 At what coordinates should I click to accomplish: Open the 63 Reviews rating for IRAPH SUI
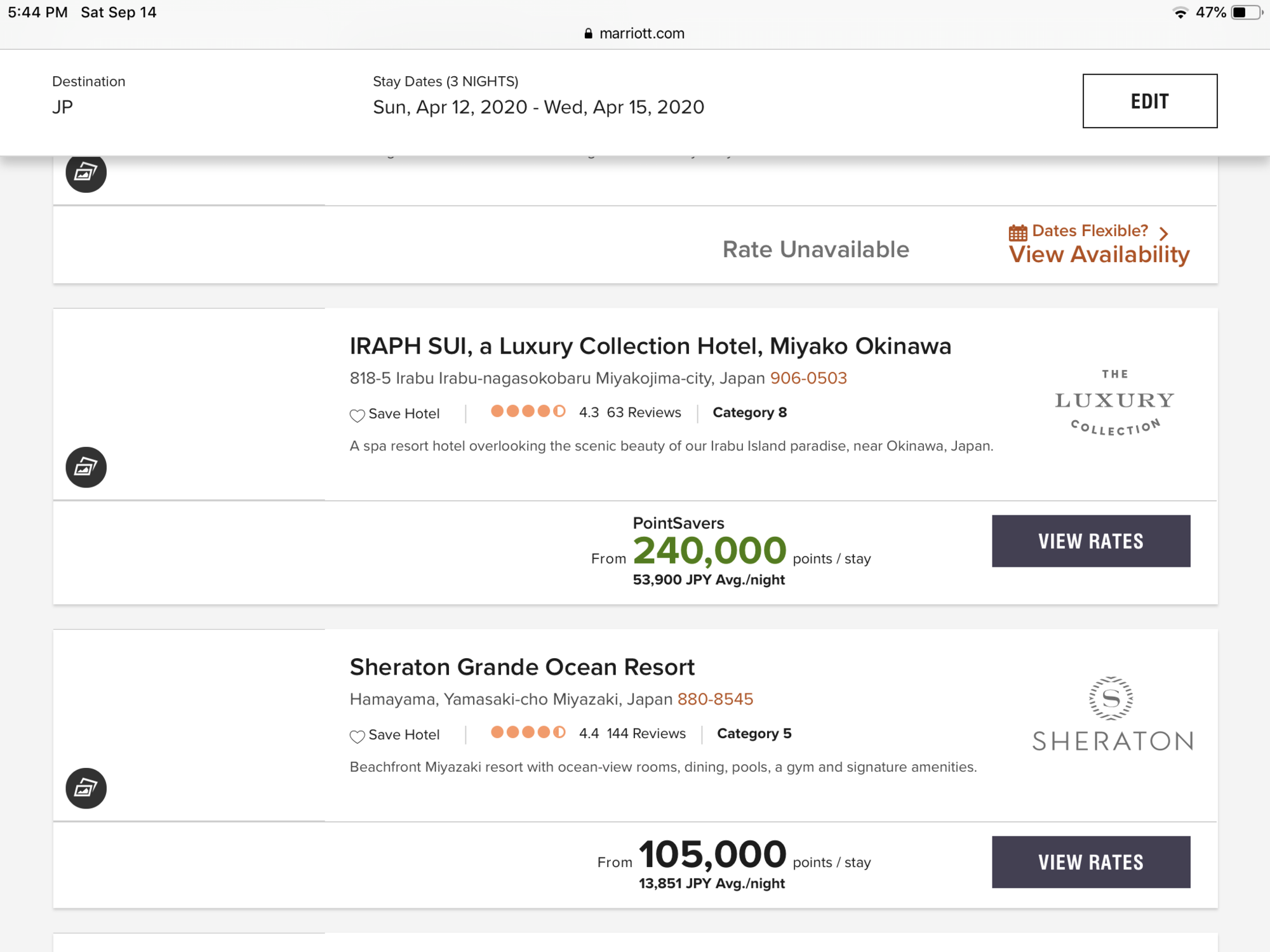(644, 413)
